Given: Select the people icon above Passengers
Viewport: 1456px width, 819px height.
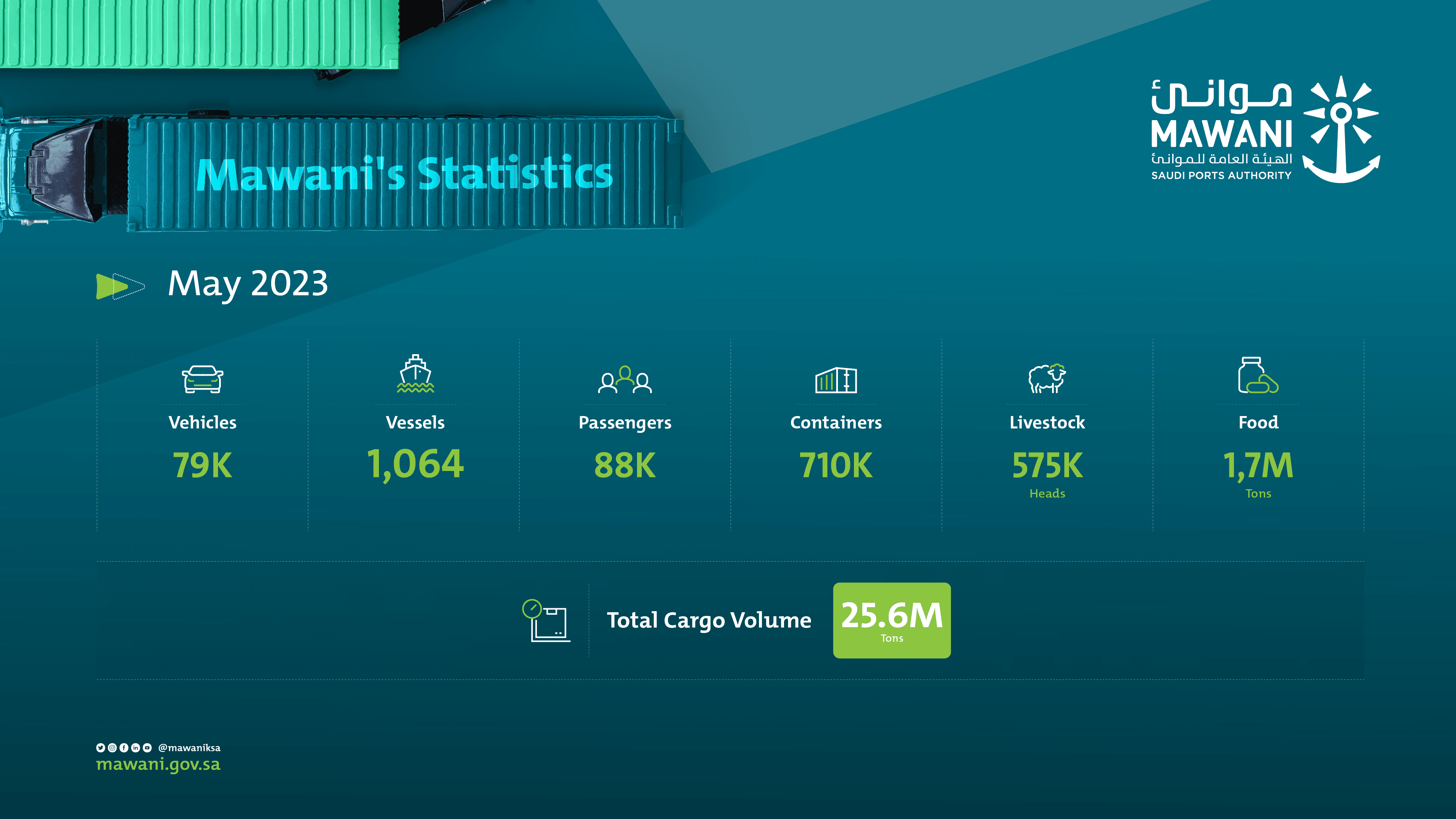Looking at the screenshot, I should tap(625, 380).
